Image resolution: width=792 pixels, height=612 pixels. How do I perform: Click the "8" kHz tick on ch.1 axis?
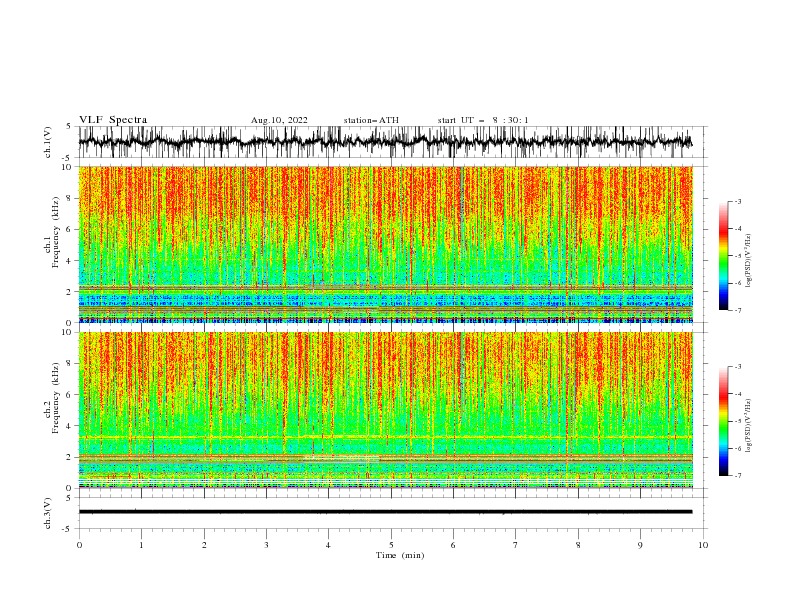click(70, 198)
